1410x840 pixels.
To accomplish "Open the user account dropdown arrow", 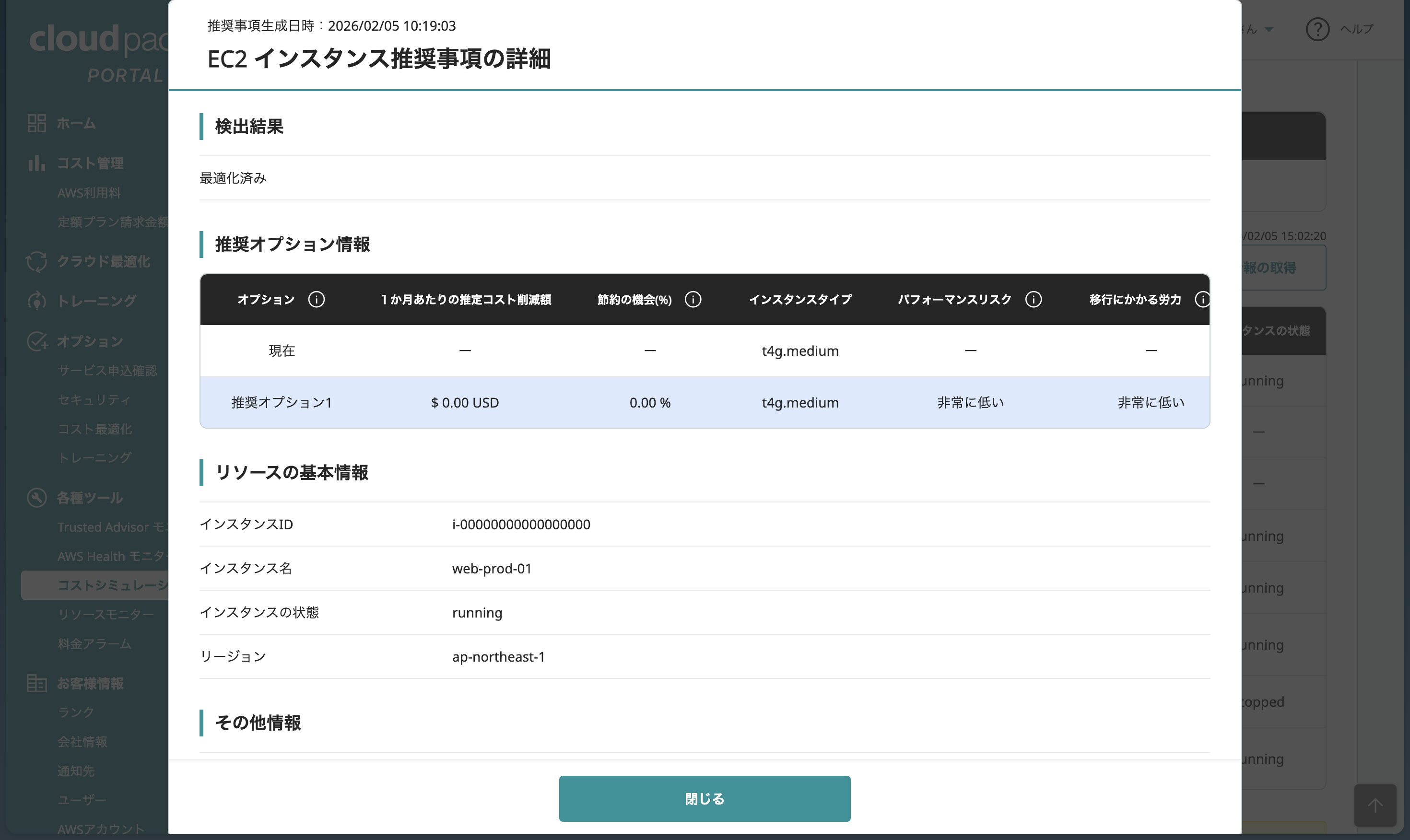I will coord(1269,29).
